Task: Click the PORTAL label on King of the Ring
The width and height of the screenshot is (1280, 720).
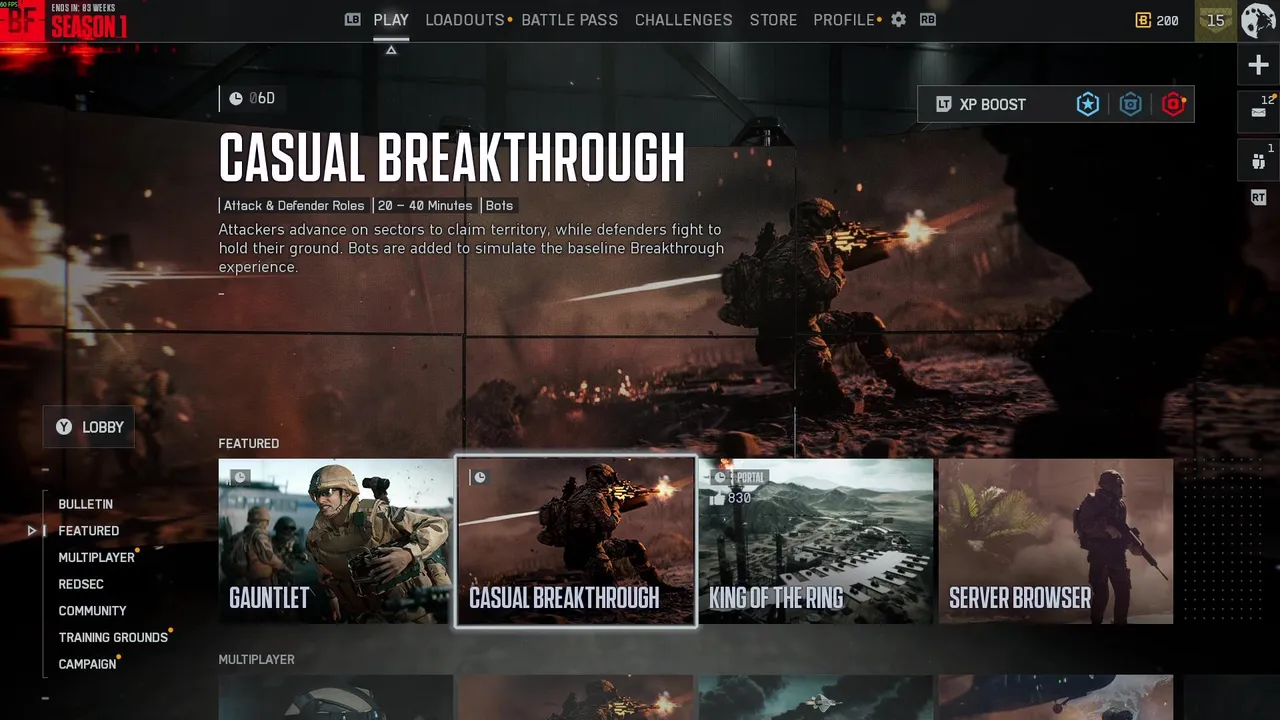Action: point(750,477)
